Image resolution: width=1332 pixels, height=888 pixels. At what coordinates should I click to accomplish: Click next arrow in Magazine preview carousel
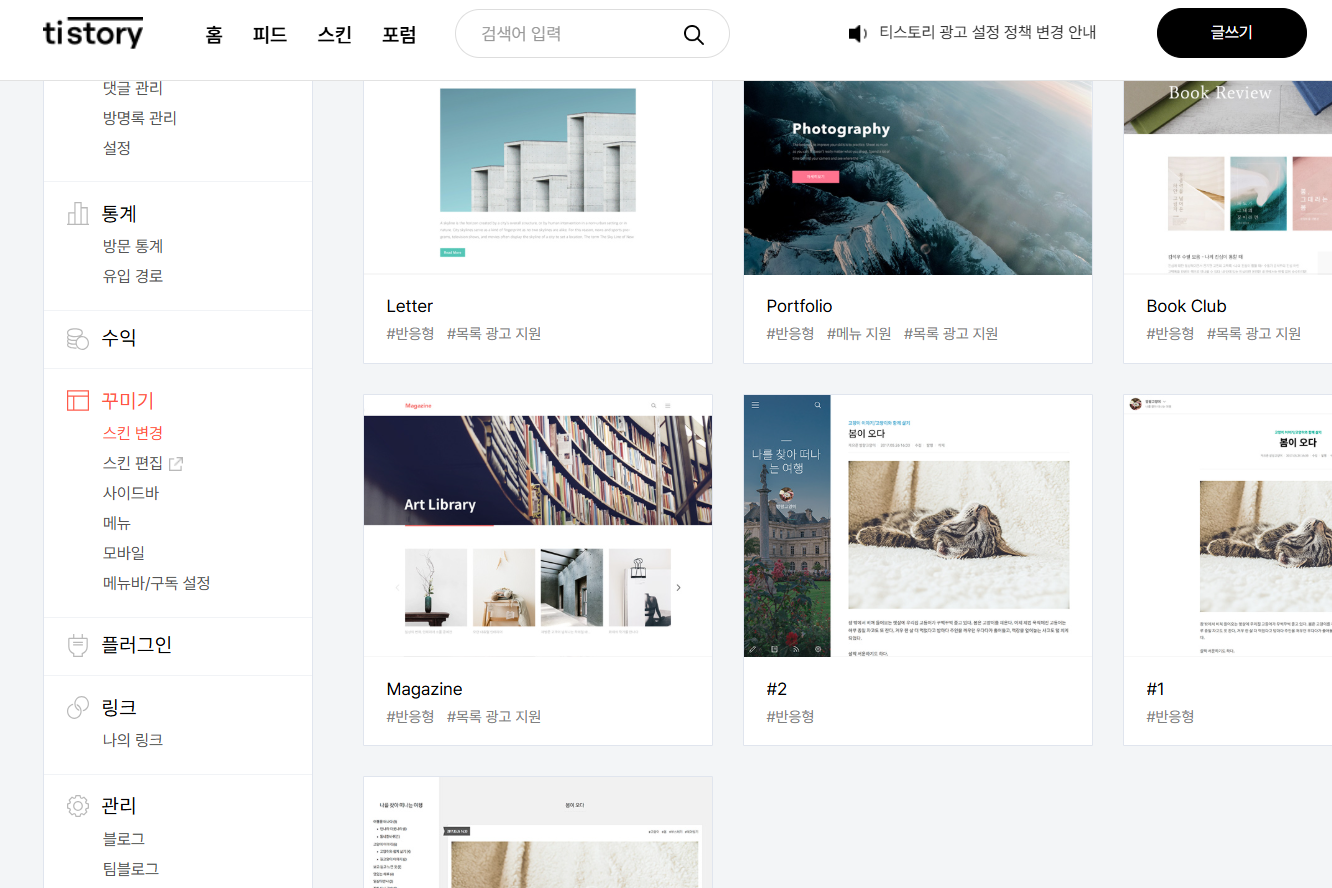click(x=678, y=587)
